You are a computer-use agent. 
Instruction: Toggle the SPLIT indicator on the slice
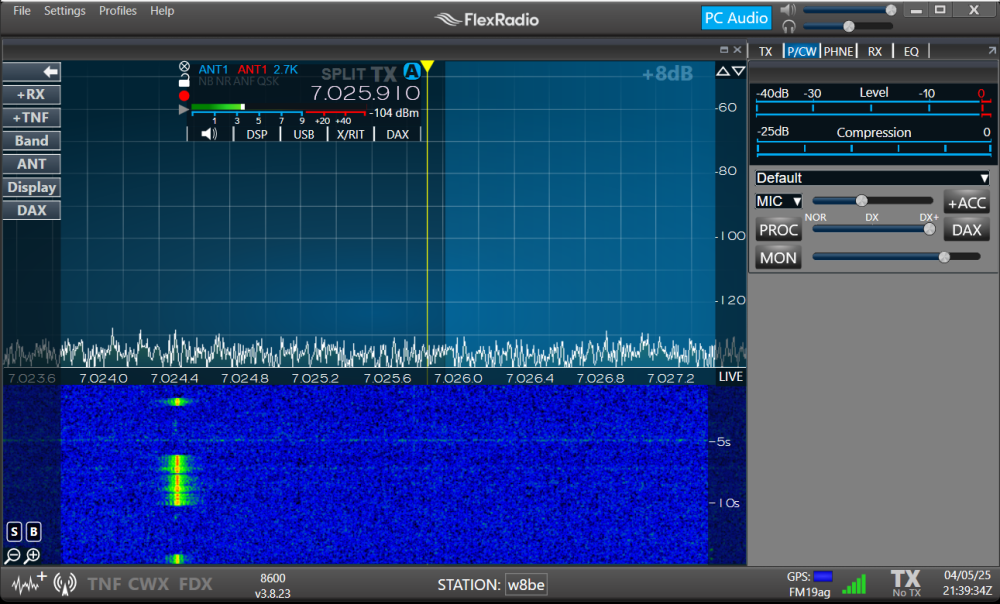[x=343, y=74]
